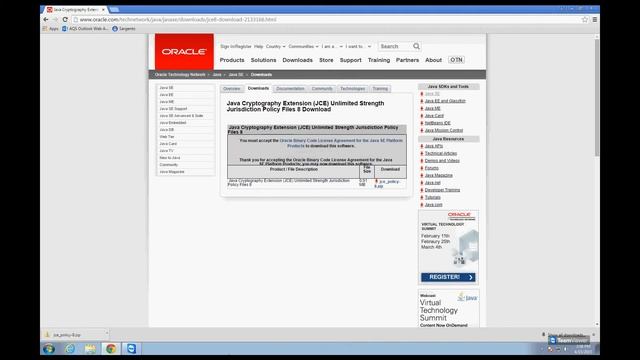Open the AQS Outlook Web bookmark

coord(85,29)
